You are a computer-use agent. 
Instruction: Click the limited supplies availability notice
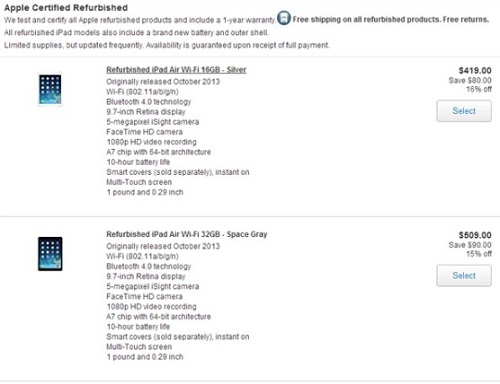pos(167,45)
